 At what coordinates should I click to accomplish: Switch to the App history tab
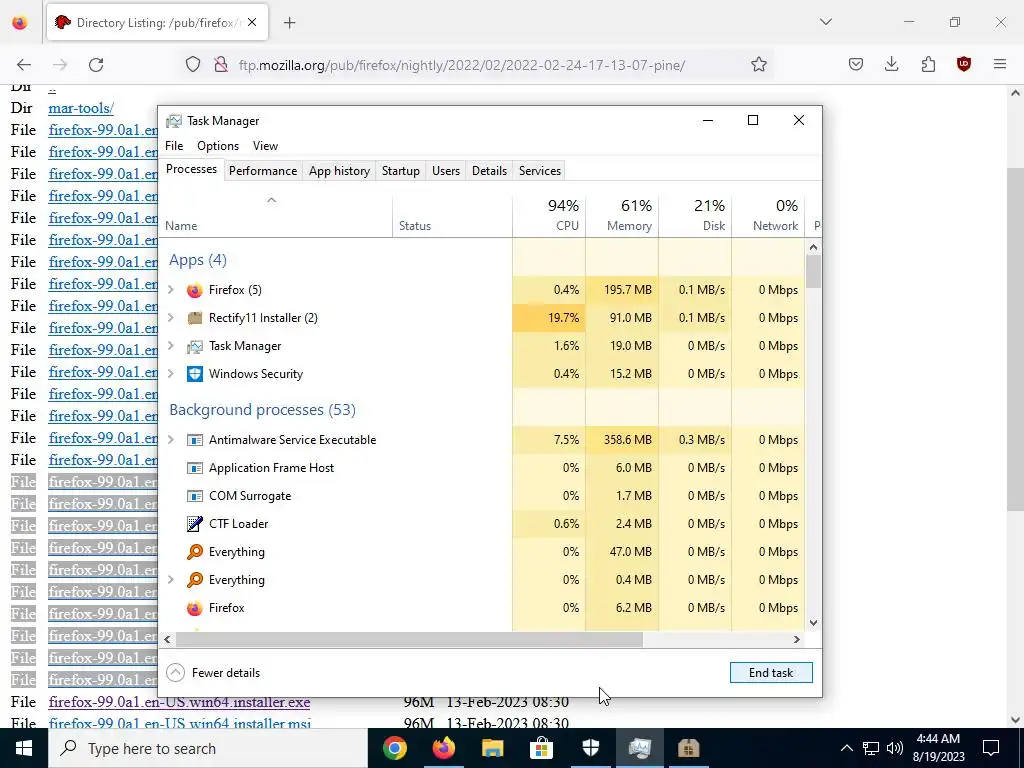(339, 170)
